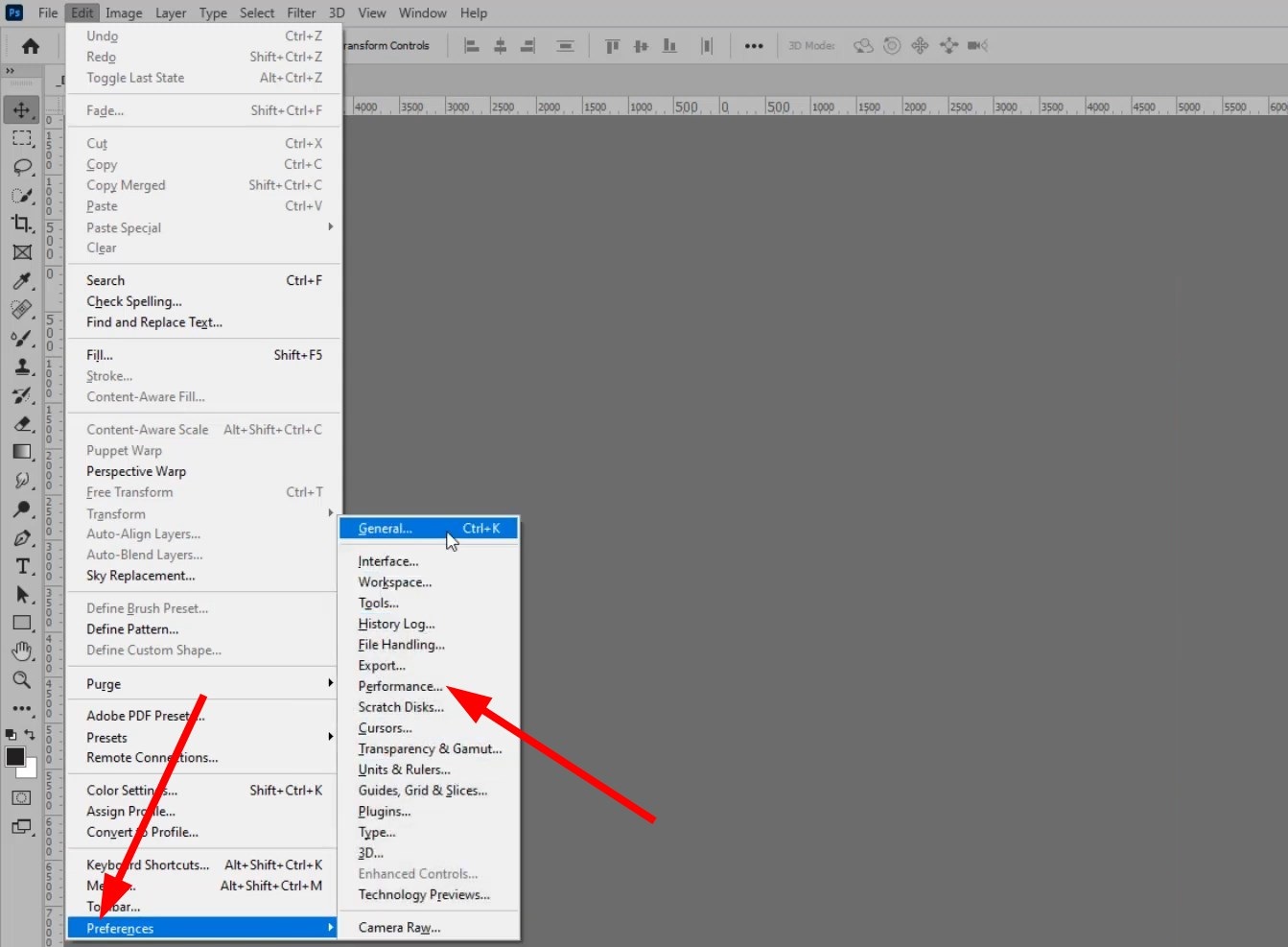Expand the Purge submenu

tap(202, 684)
